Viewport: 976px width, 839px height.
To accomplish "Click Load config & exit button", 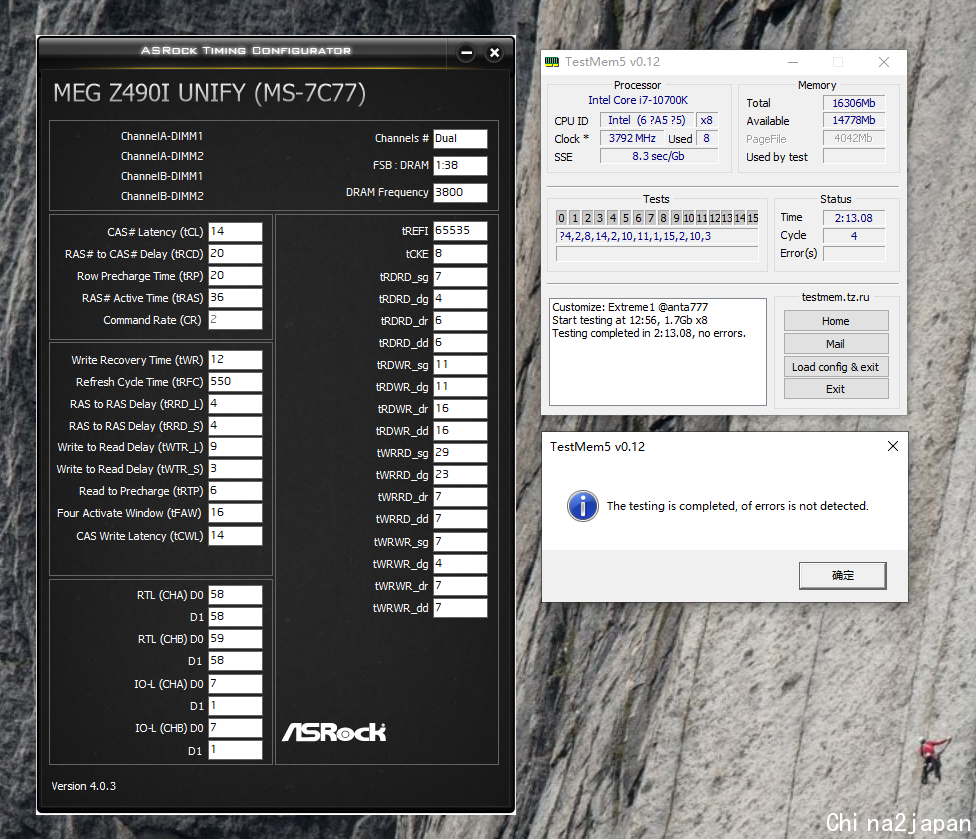I will 835,367.
